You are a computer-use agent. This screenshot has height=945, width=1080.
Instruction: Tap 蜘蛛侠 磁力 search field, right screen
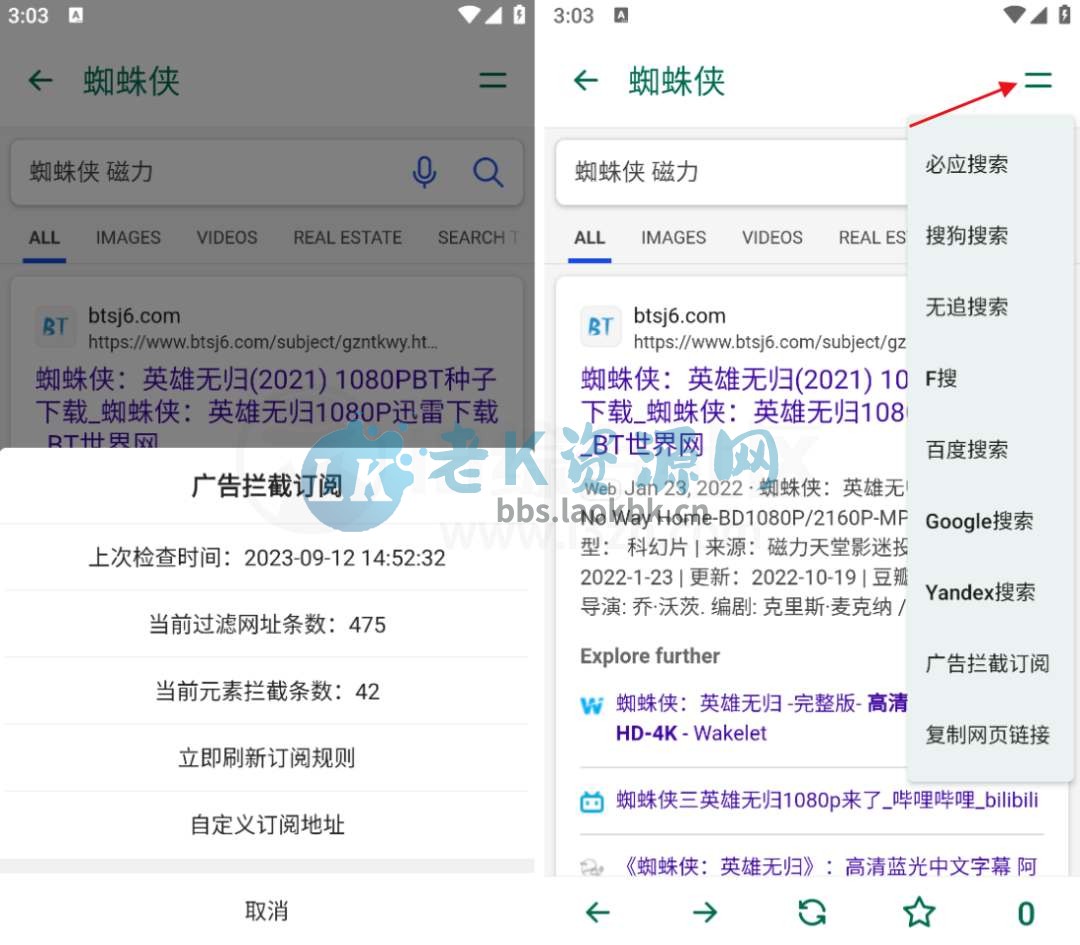point(731,172)
